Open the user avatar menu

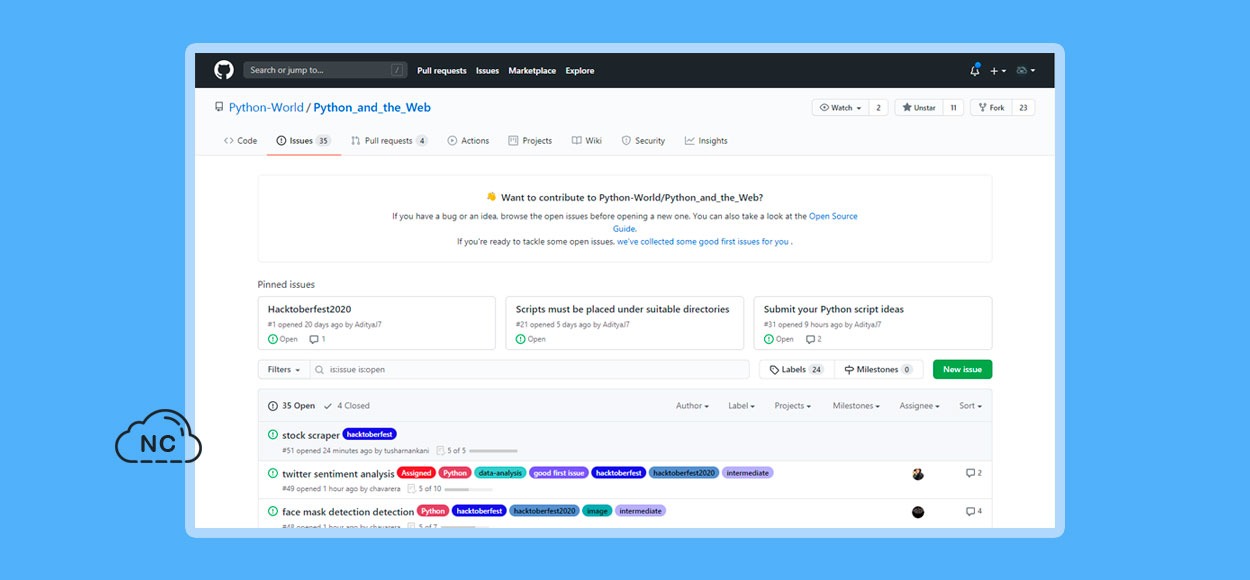(x=1025, y=71)
